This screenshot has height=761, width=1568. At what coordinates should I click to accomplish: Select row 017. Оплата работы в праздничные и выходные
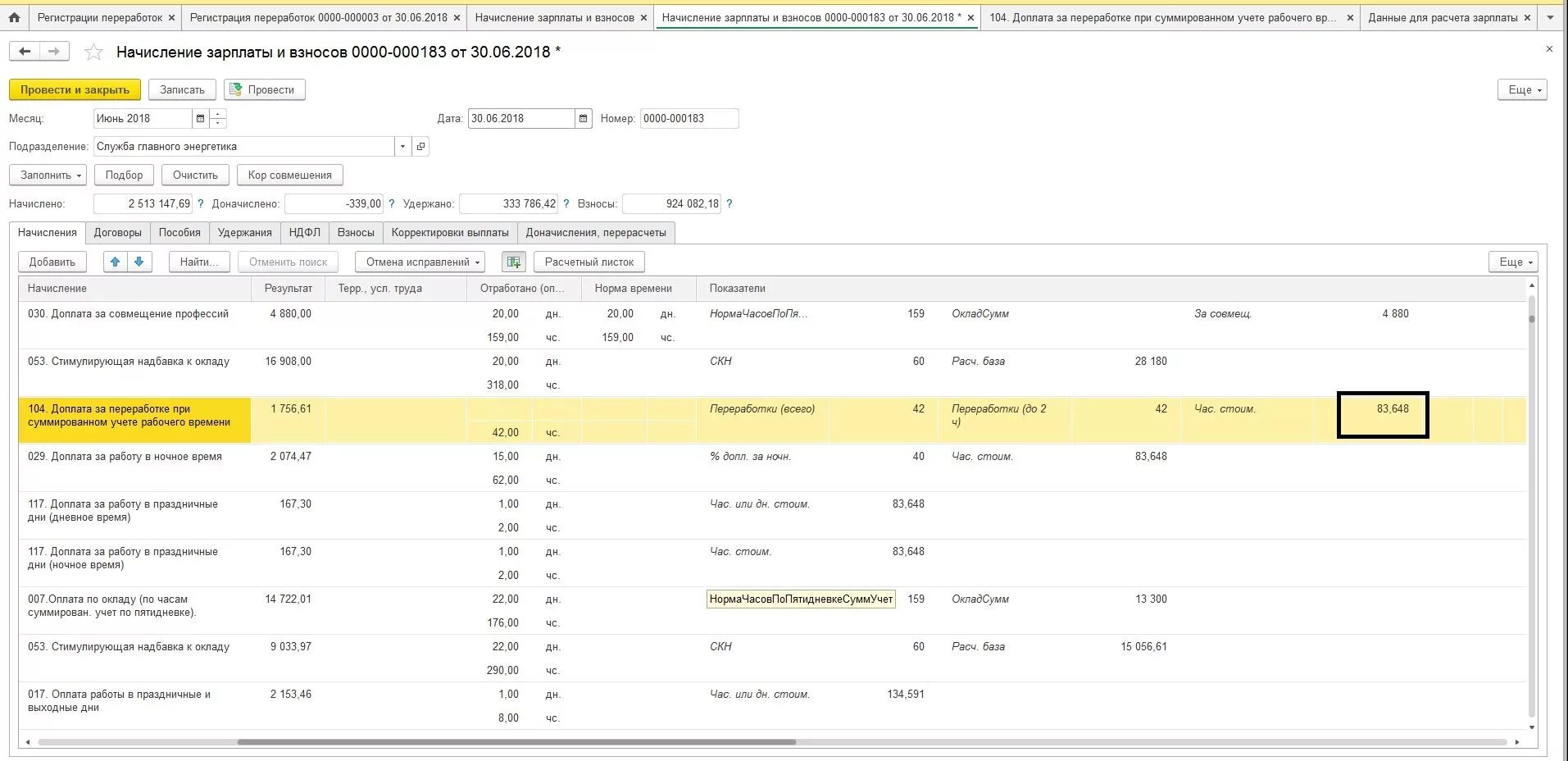tap(772, 706)
